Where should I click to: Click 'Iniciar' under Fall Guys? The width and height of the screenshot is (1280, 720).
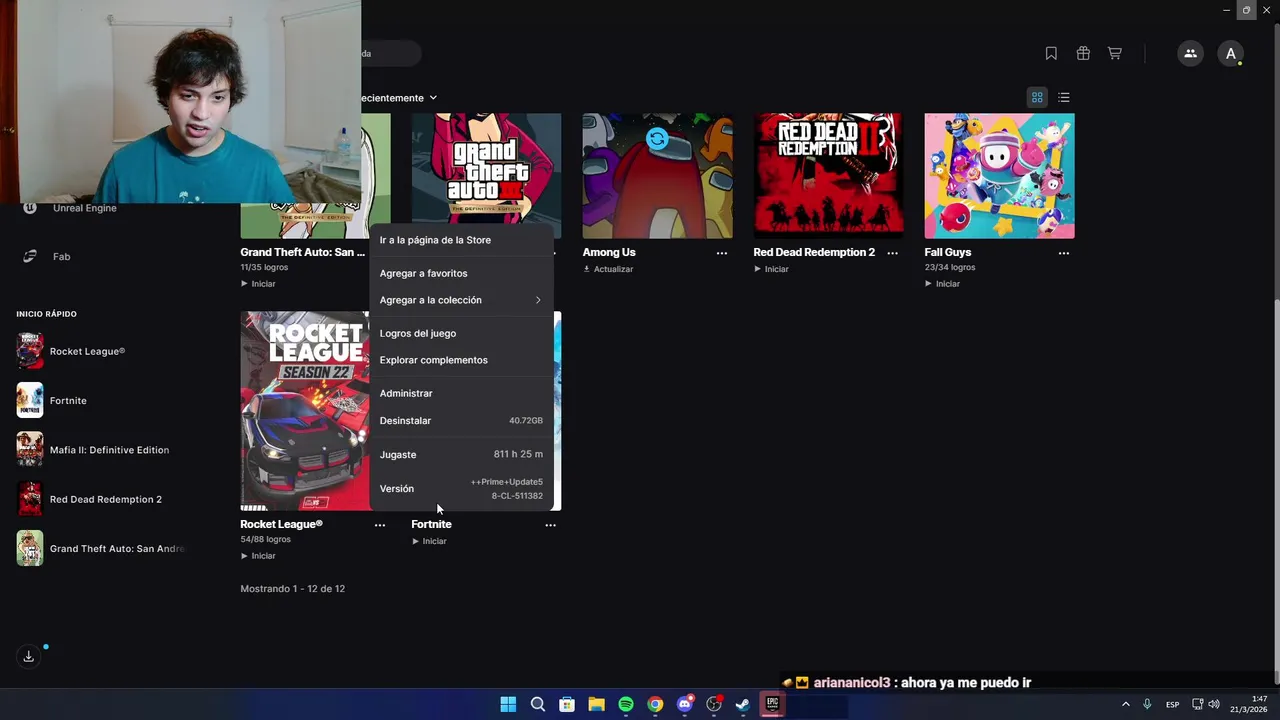(x=942, y=284)
